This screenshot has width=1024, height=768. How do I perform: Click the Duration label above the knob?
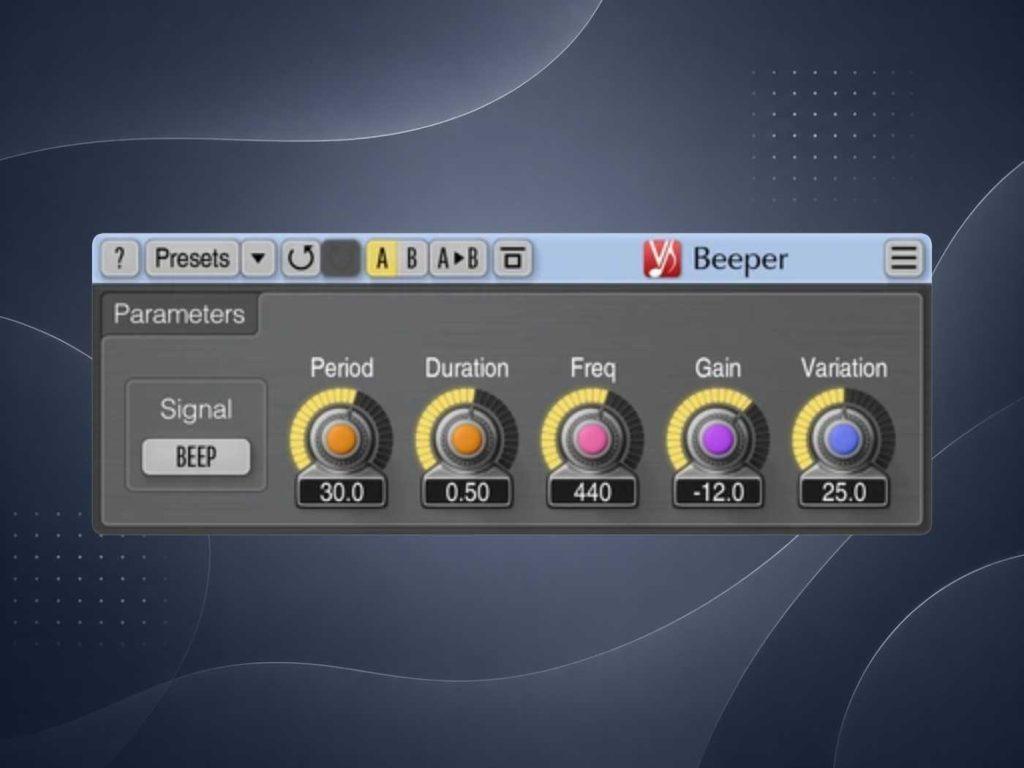[467, 368]
